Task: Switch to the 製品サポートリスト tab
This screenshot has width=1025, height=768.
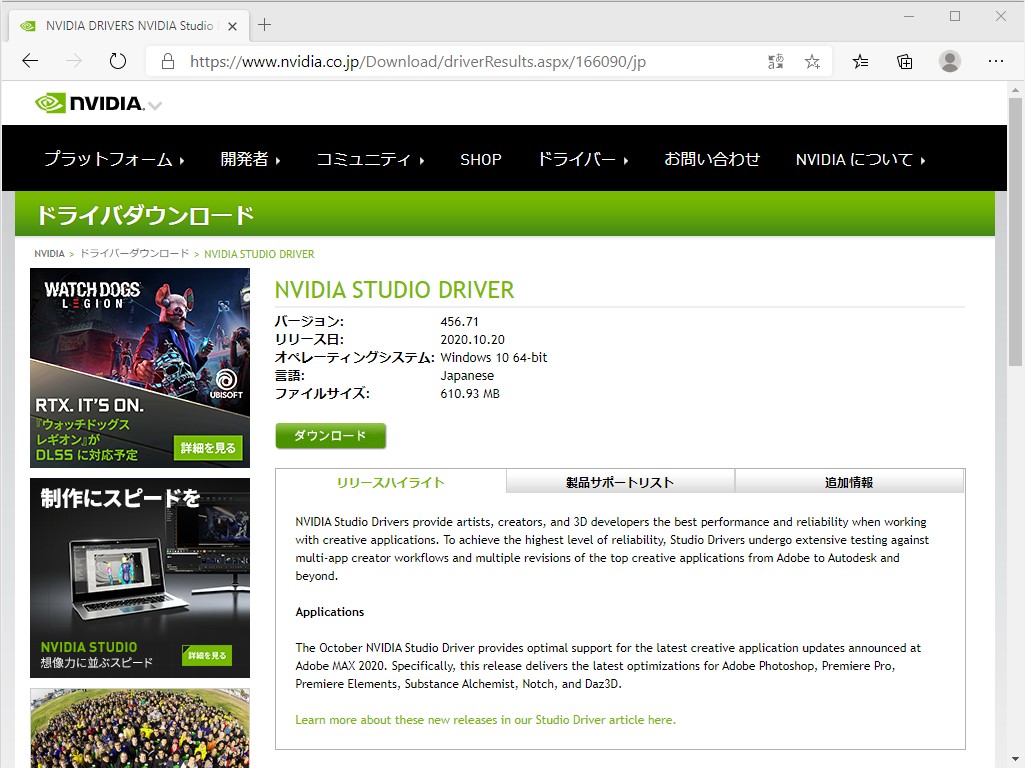Action: coord(619,481)
